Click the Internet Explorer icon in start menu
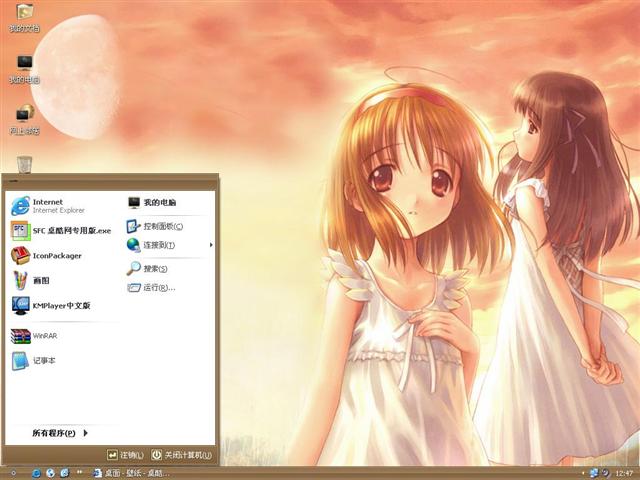The width and height of the screenshot is (640, 480). pos(20,206)
